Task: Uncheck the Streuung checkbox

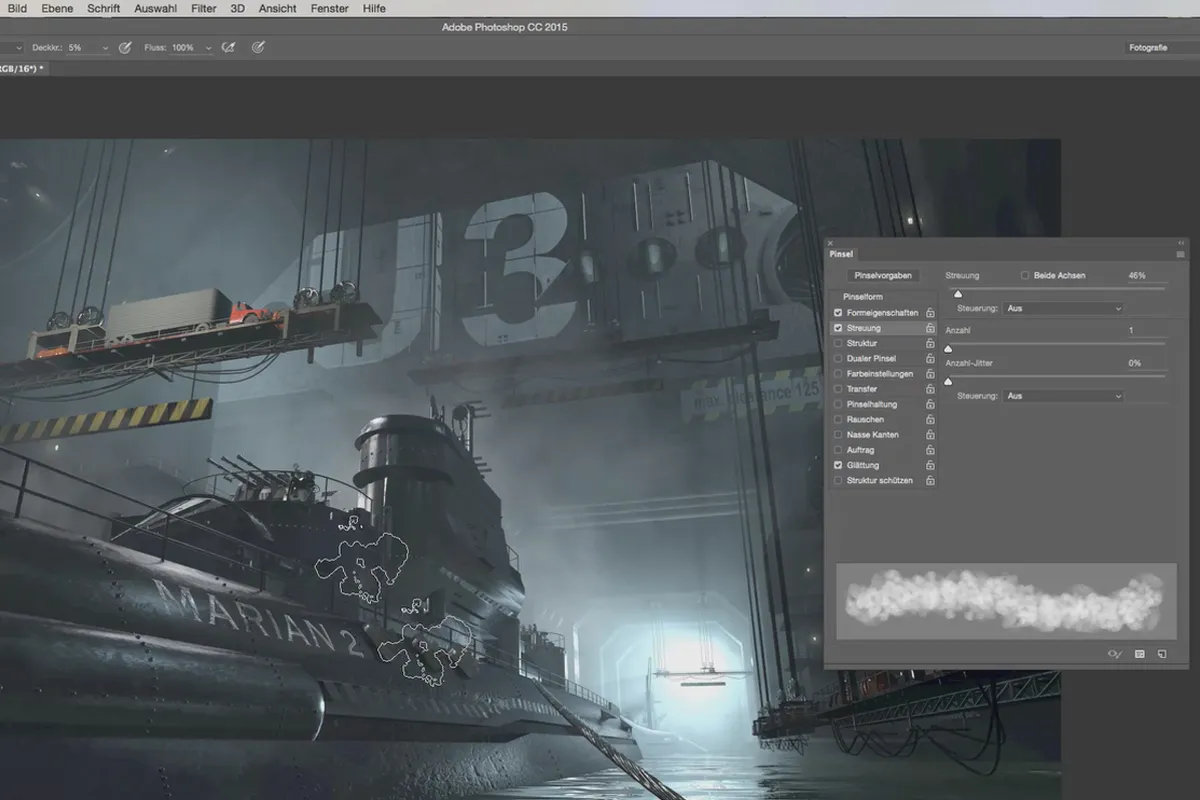Action: click(838, 328)
